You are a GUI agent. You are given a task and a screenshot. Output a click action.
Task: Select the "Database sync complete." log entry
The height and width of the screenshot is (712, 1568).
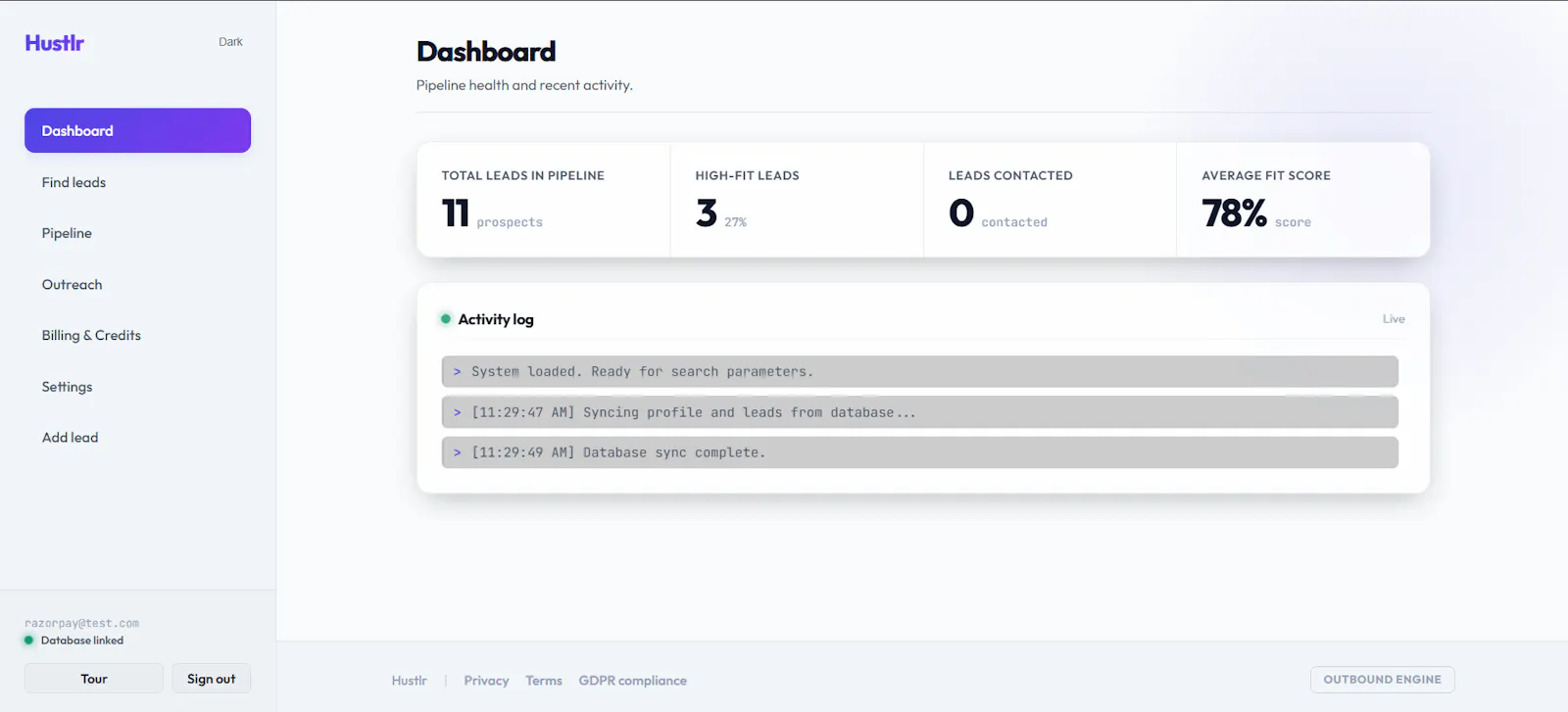pos(919,452)
